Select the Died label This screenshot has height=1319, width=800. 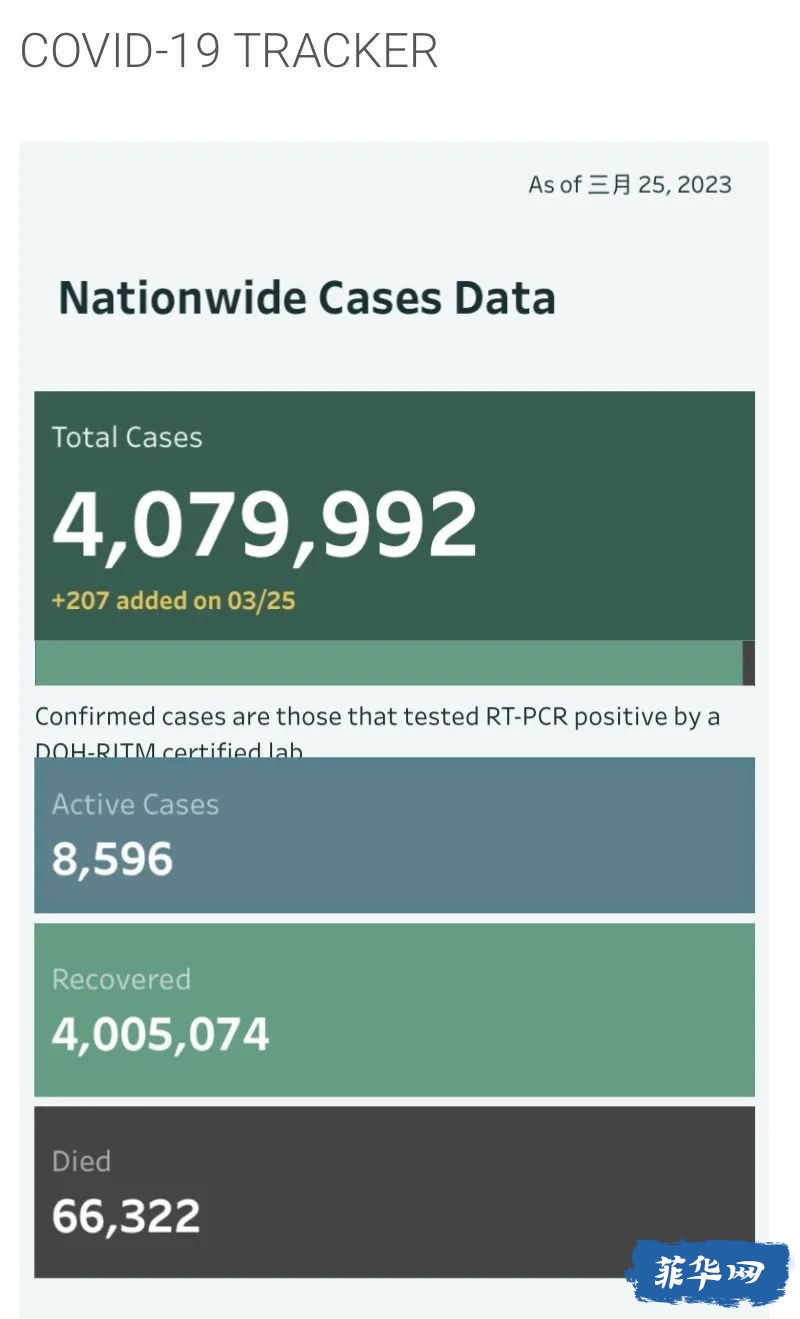click(81, 1161)
